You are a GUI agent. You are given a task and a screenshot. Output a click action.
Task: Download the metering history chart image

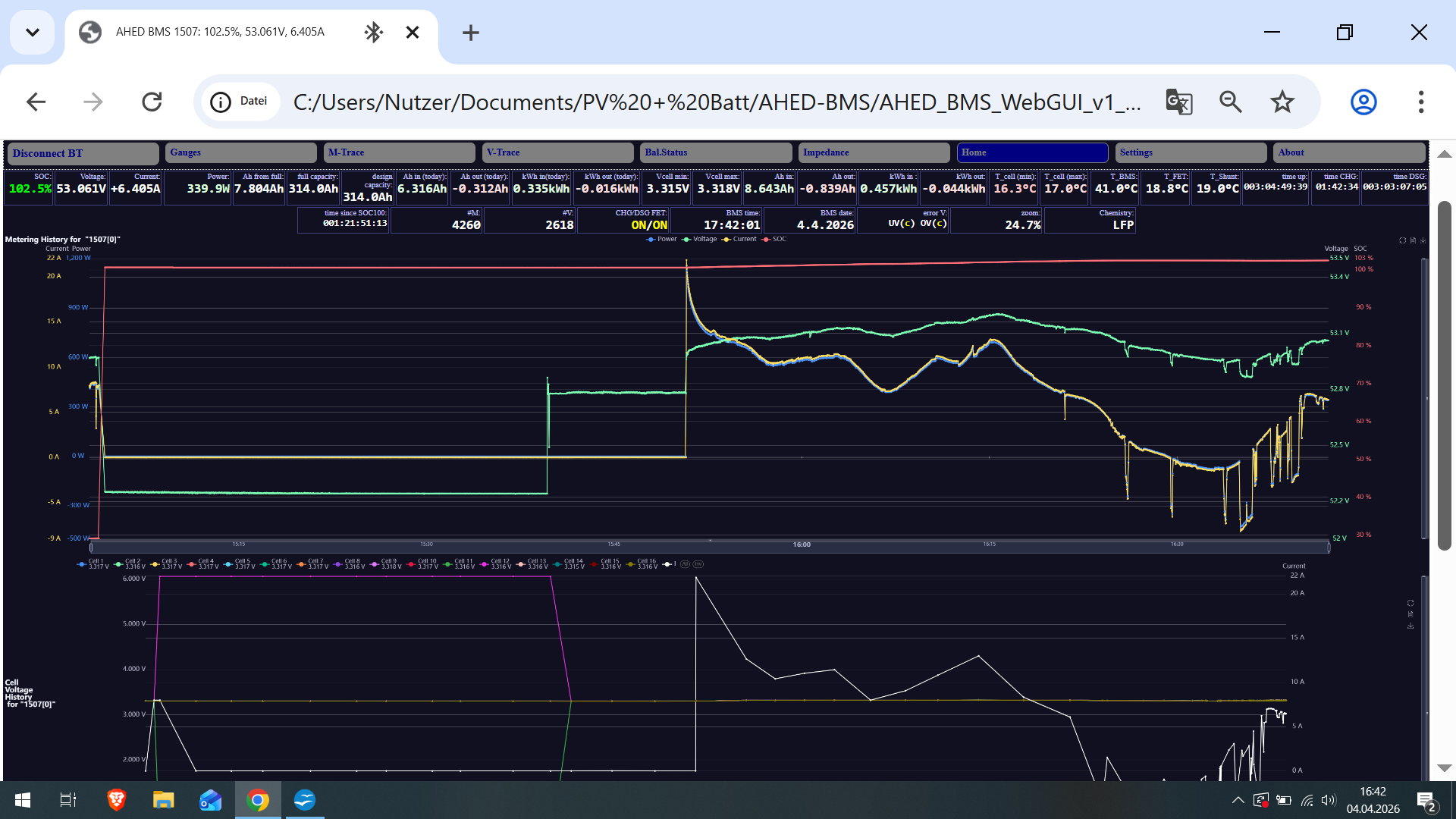click(1423, 240)
